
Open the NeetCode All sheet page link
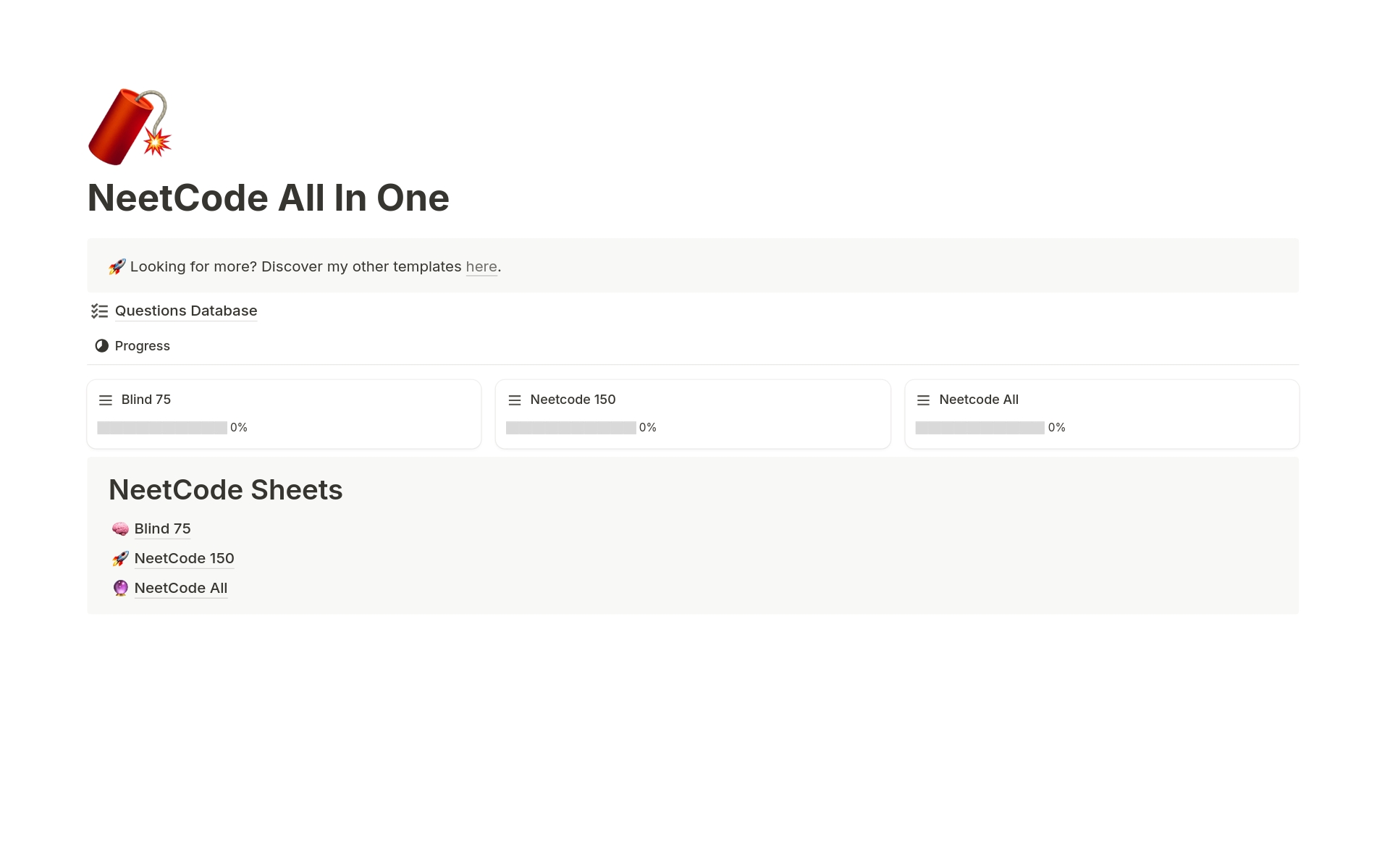tap(181, 589)
